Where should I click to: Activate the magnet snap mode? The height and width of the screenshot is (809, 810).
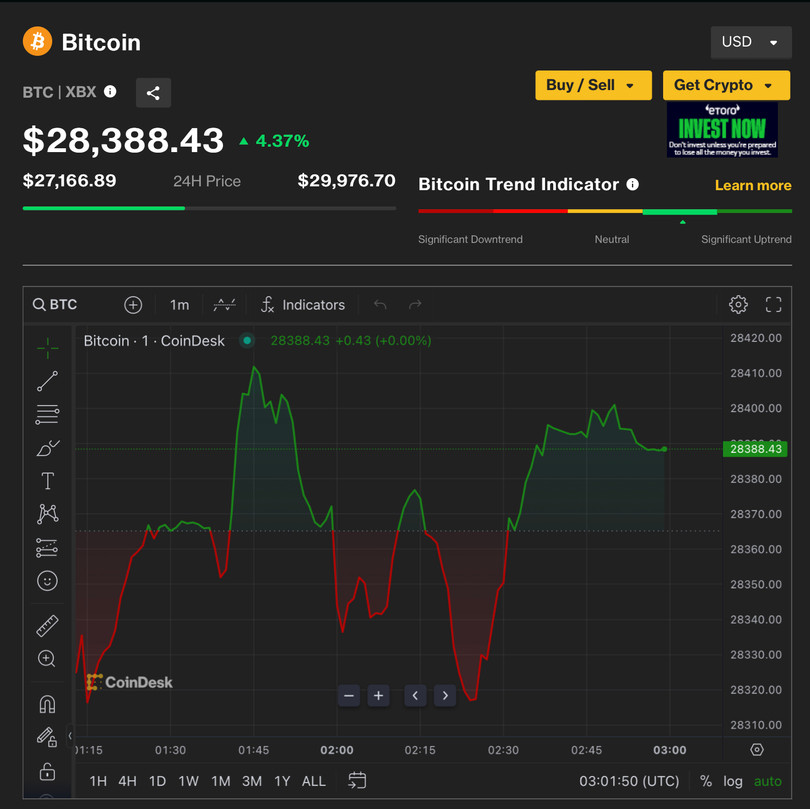(47, 704)
